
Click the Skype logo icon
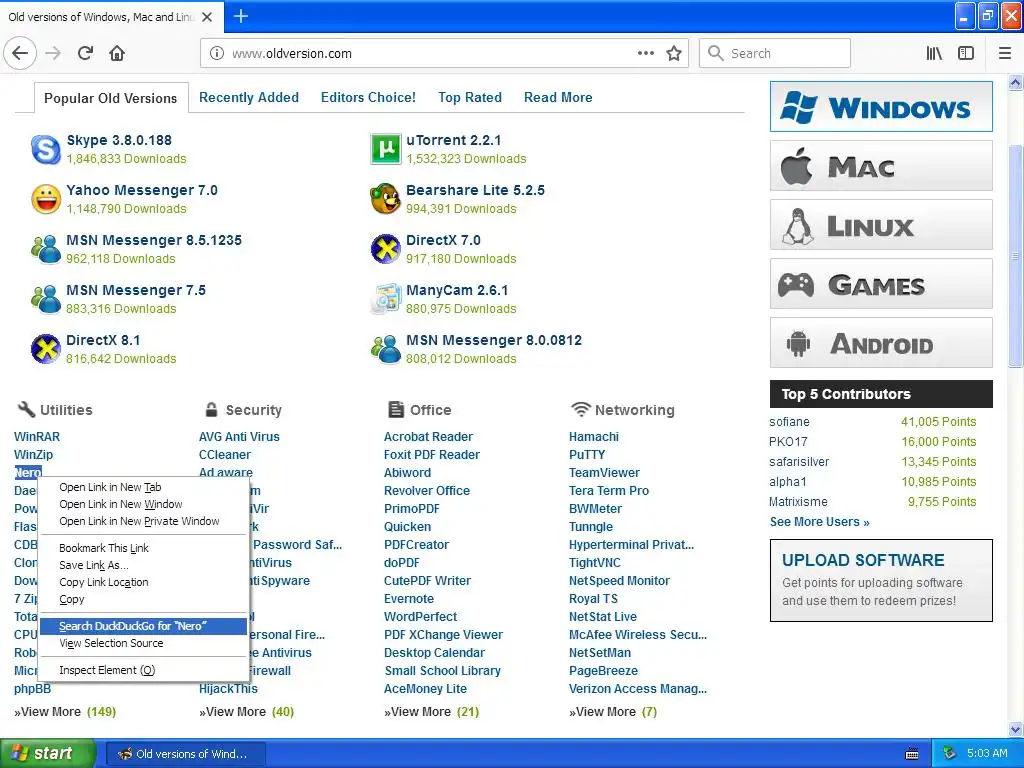(x=46, y=150)
